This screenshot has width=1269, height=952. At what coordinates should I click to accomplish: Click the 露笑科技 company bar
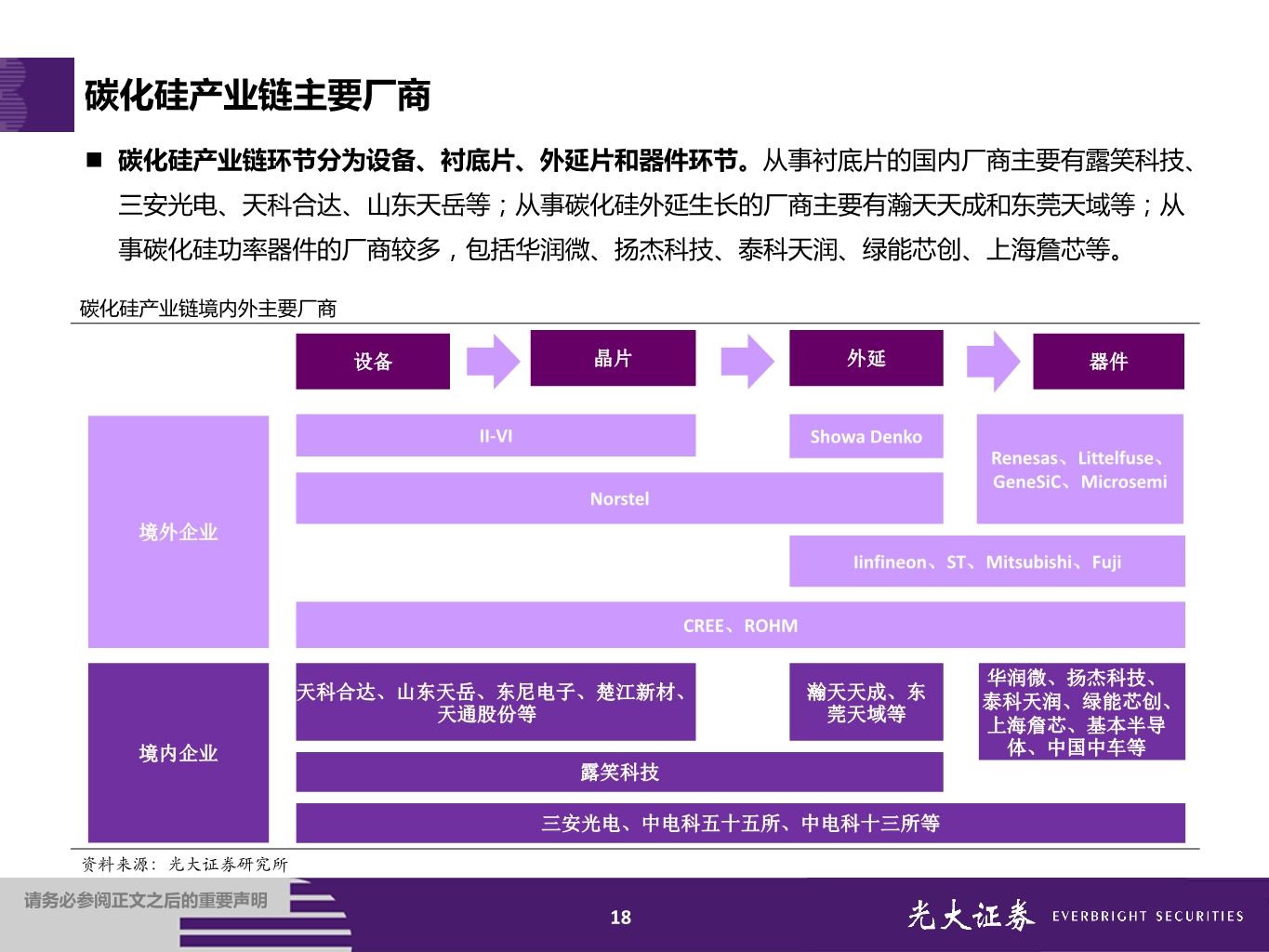[619, 772]
